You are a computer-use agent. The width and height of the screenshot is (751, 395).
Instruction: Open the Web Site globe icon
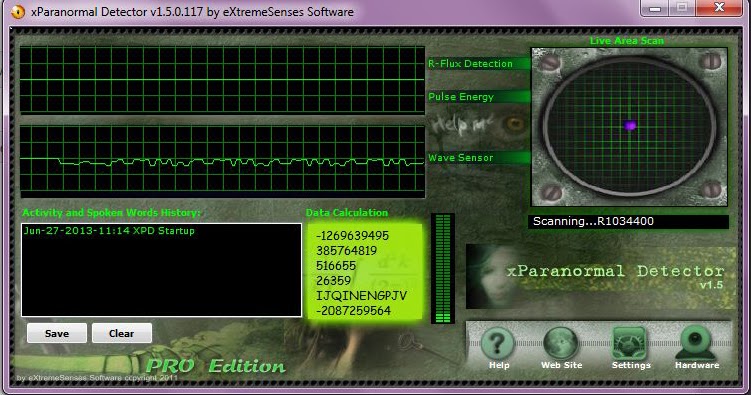561,344
